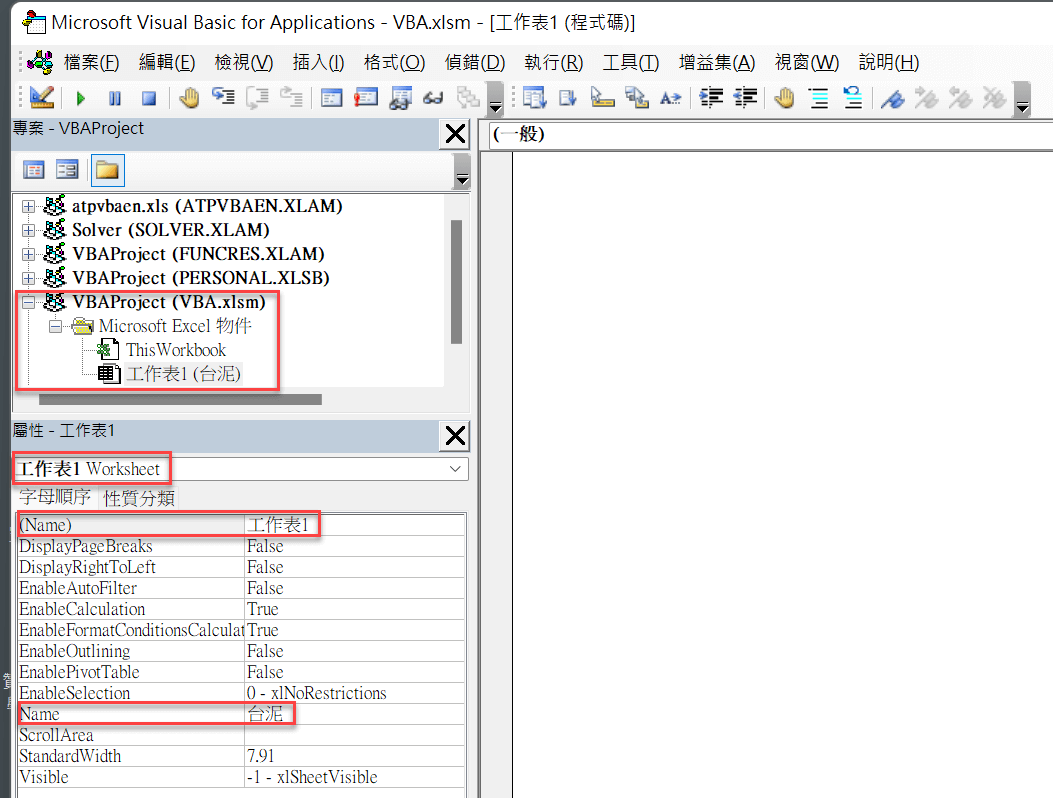Expand atpvbaen.xls (ATPVBAEN.XLAM) project node
Screen dimensions: 1053x798
tap(28, 206)
